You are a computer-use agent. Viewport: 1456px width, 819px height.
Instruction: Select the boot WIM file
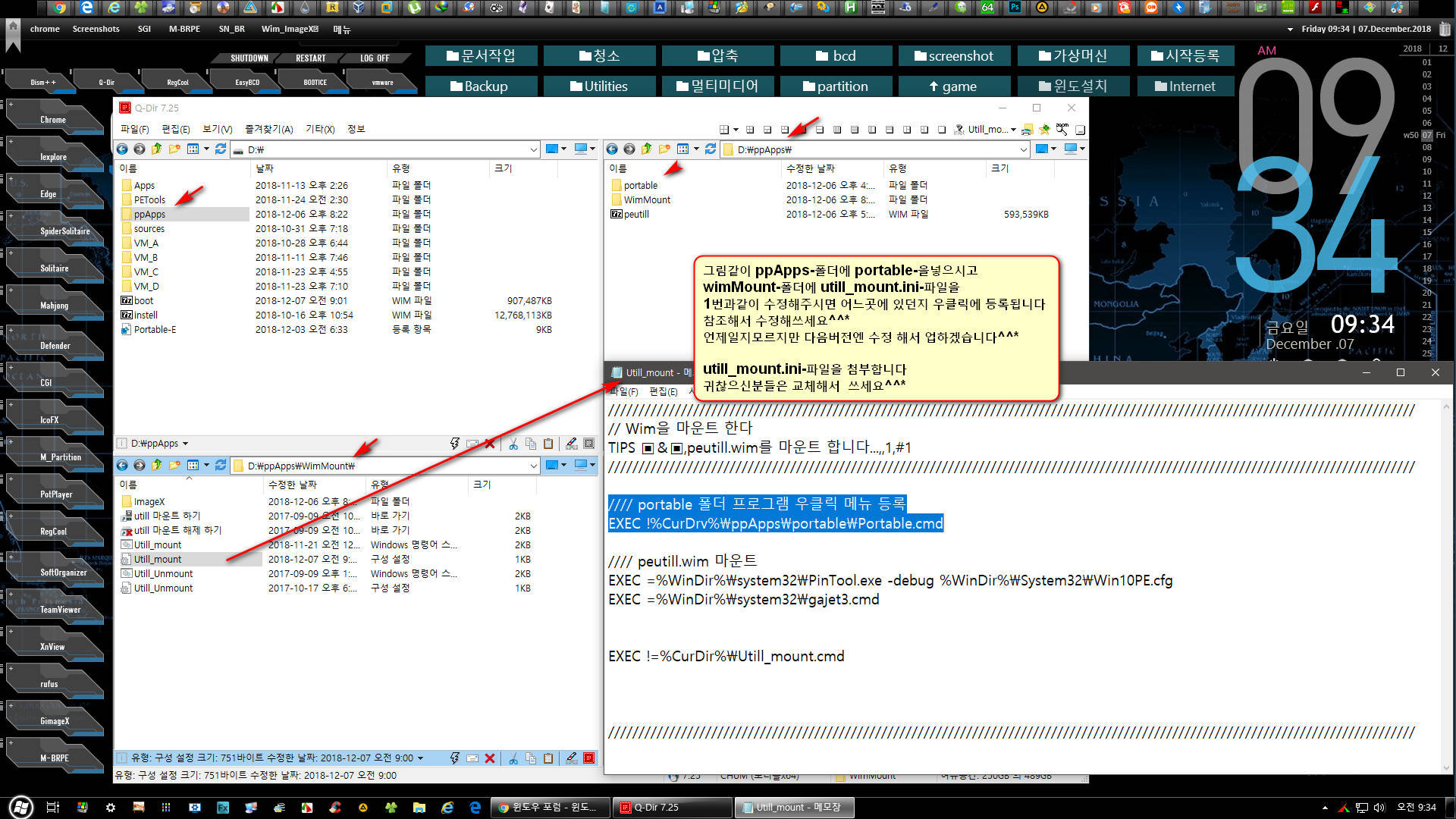click(x=143, y=301)
